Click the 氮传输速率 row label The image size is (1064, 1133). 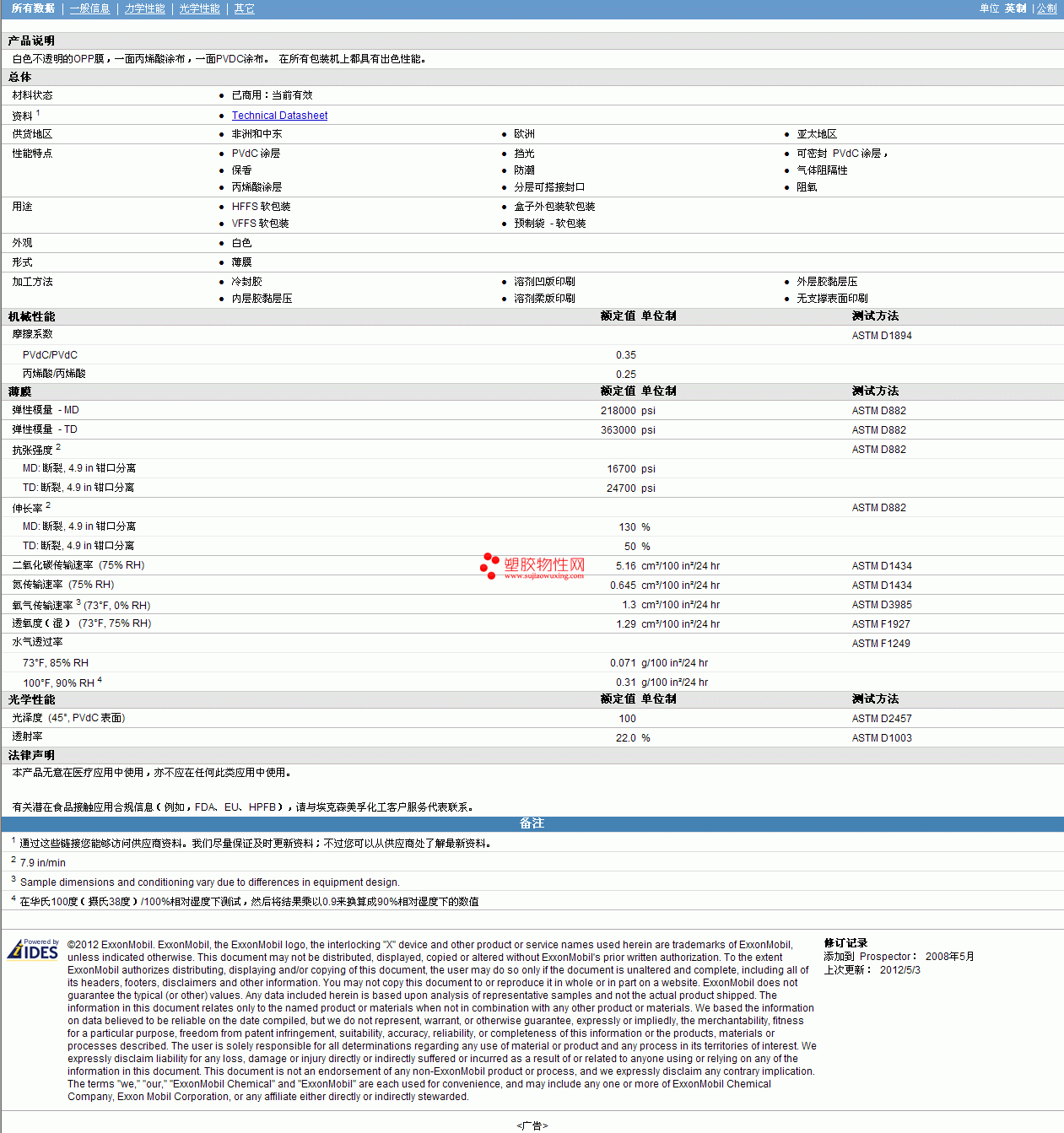pyautogui.click(x=62, y=585)
